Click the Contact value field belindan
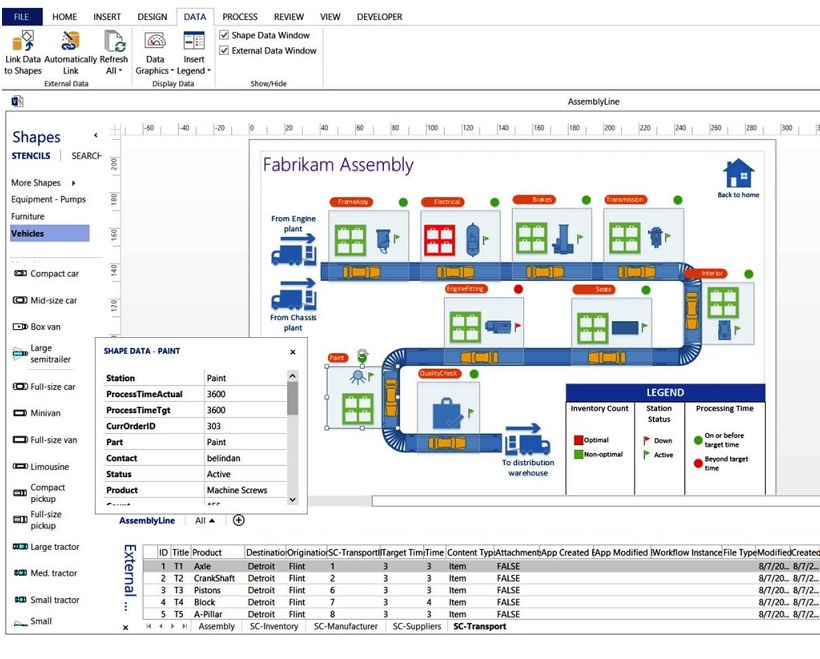The width and height of the screenshot is (820, 659). (246, 458)
